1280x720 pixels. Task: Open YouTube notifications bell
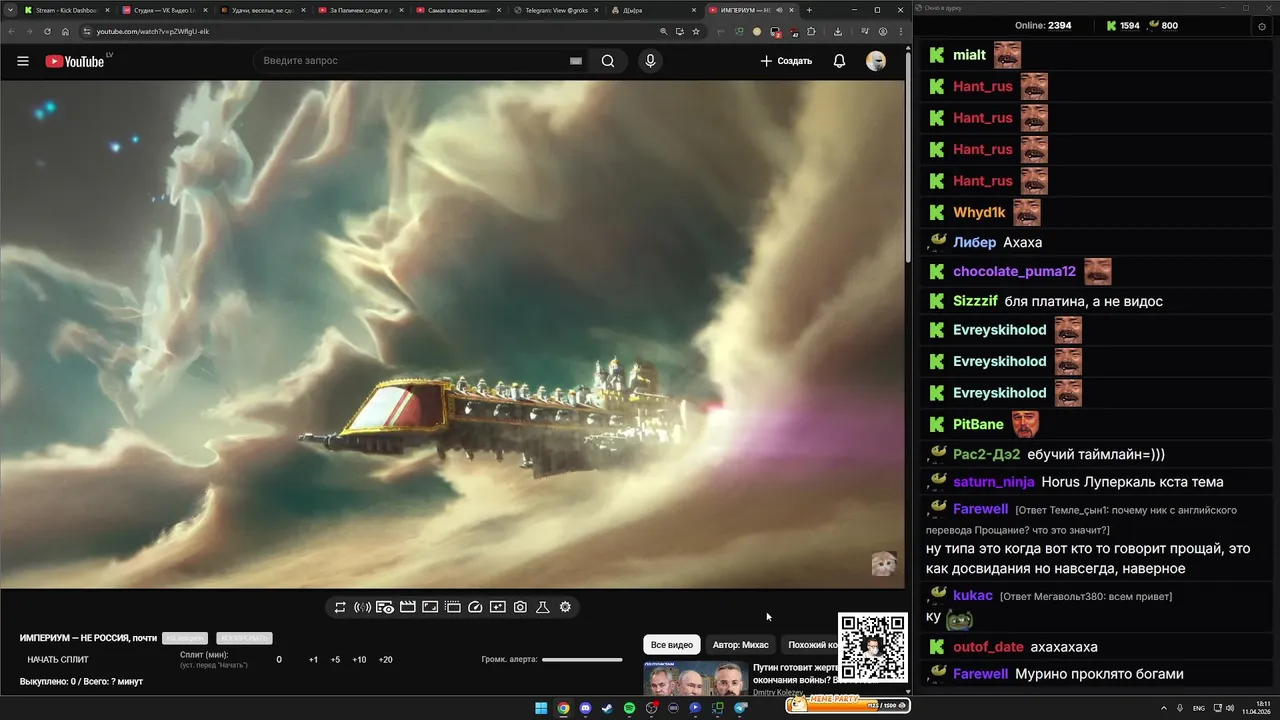840,61
